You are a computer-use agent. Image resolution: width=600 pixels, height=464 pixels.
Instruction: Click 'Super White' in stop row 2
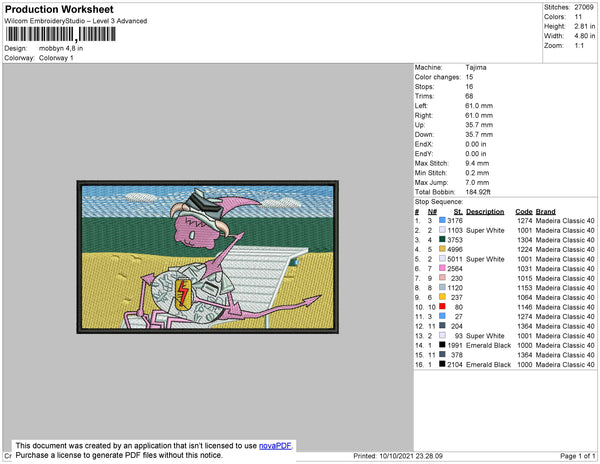tap(485, 230)
